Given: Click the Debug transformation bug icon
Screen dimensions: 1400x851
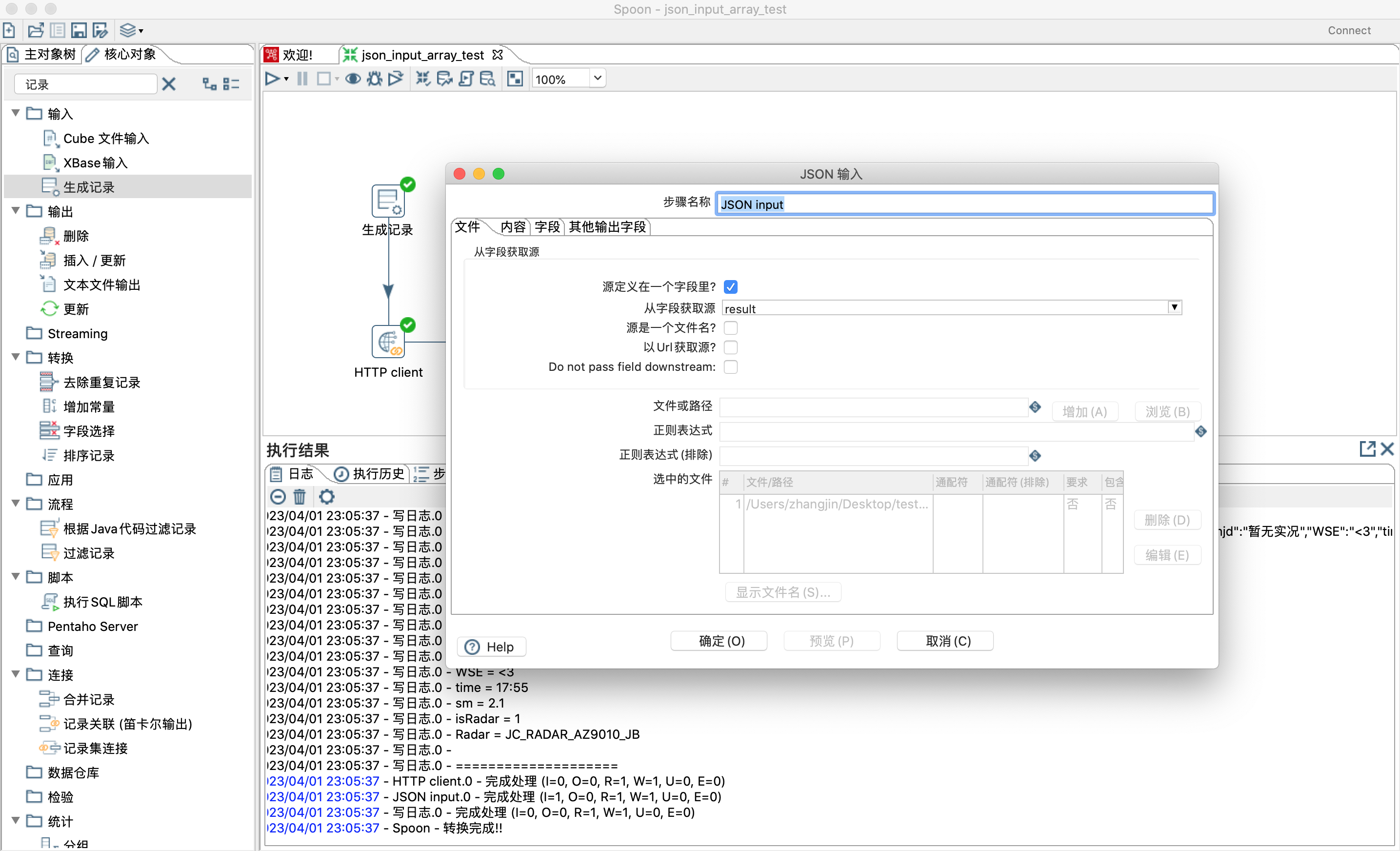Looking at the screenshot, I should (374, 79).
